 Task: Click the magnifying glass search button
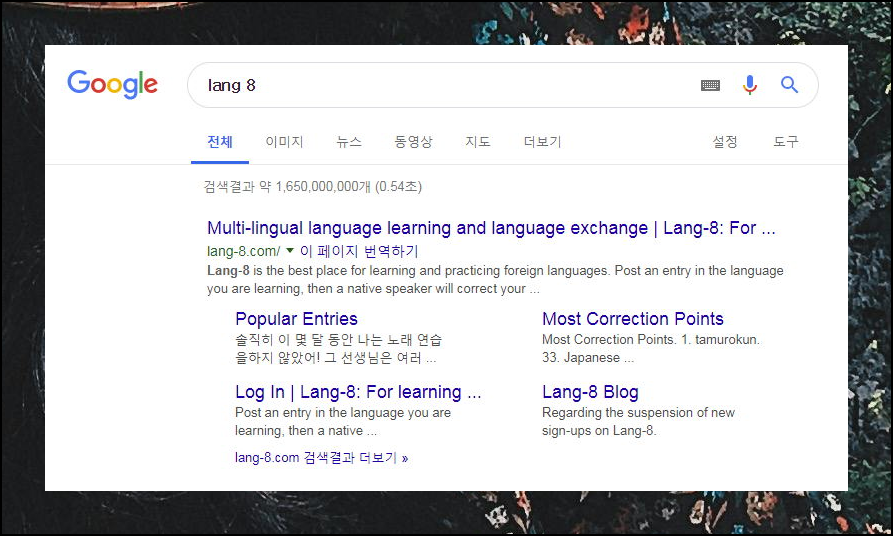(x=789, y=85)
